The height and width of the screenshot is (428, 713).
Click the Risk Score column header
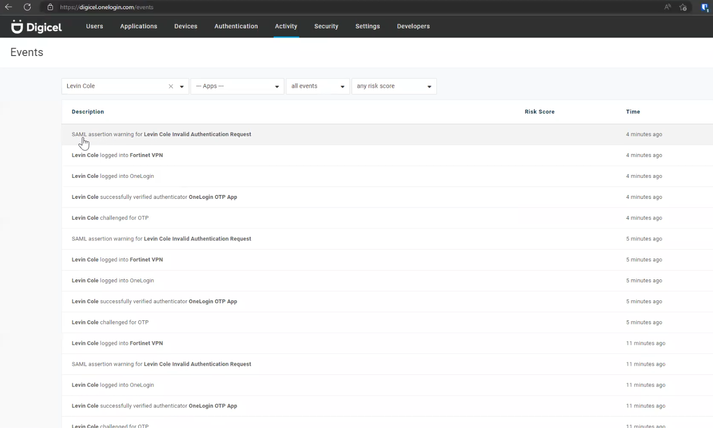(x=540, y=111)
